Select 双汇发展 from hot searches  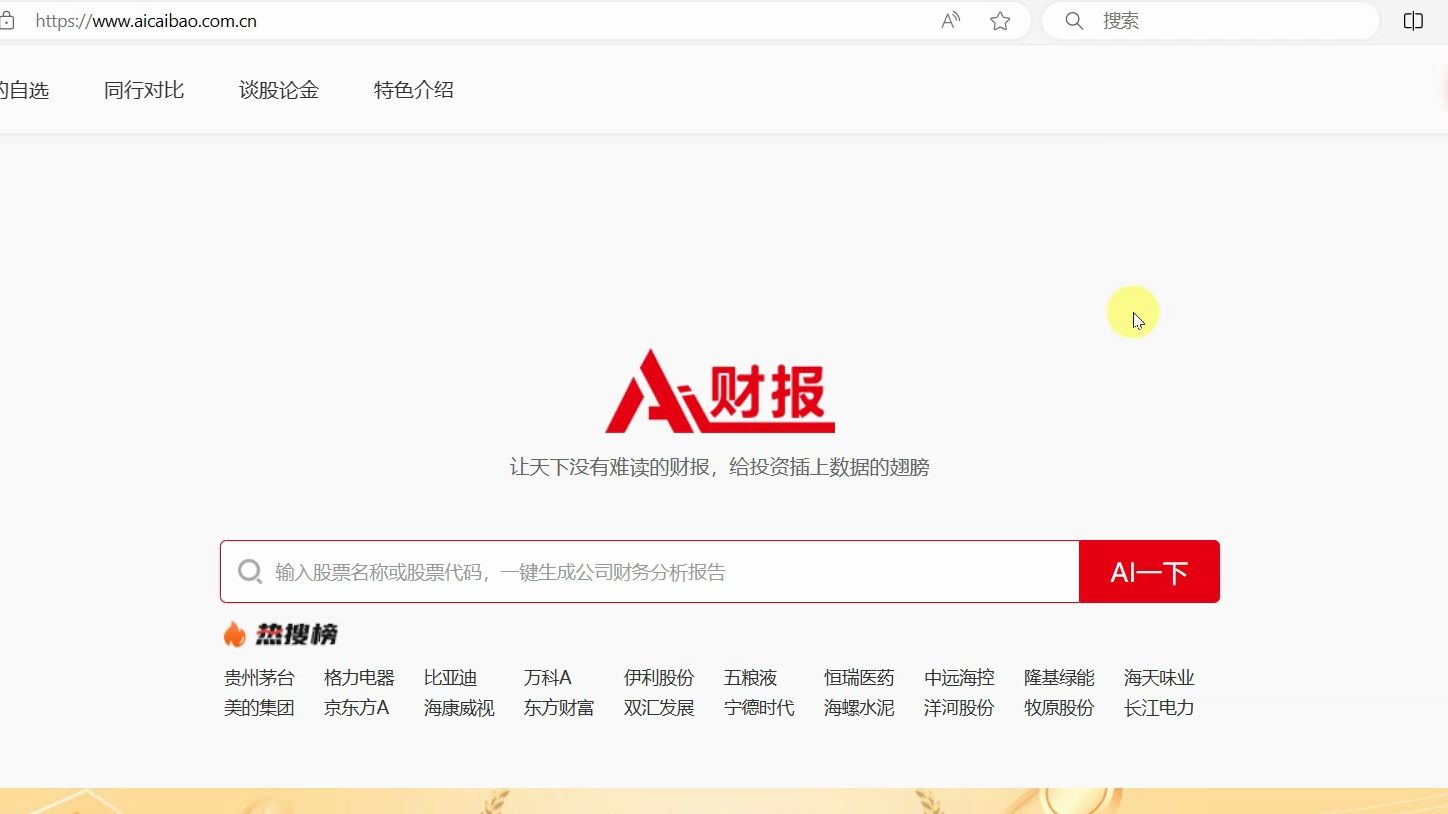(659, 708)
